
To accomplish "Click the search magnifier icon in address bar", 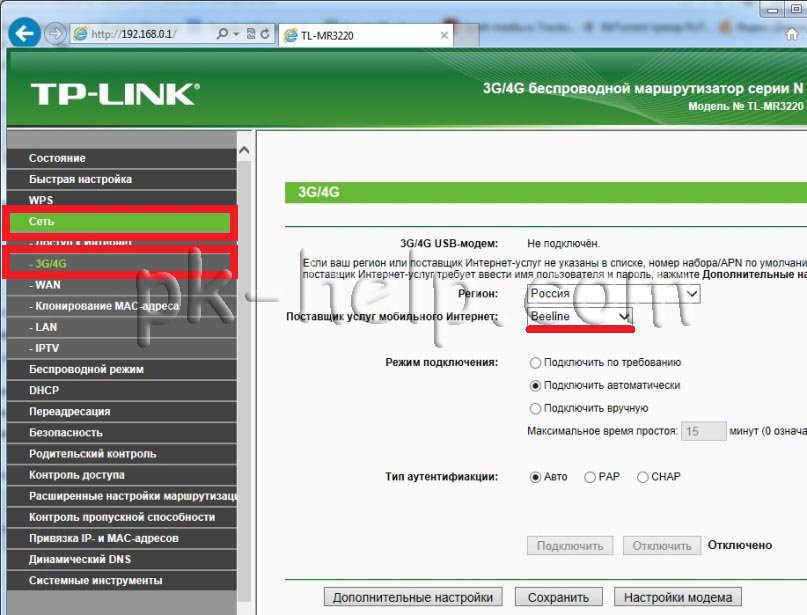I will [x=222, y=34].
